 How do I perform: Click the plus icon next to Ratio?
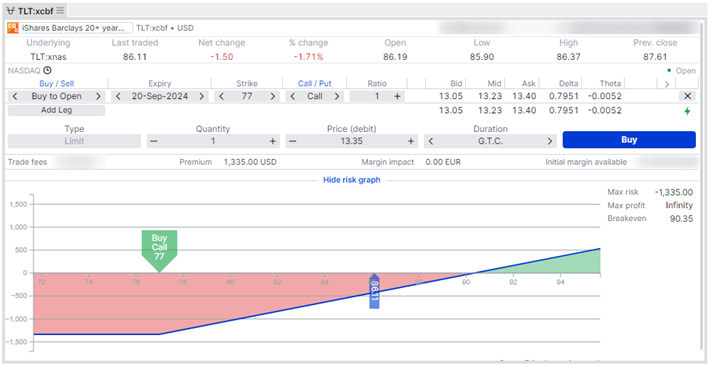[x=397, y=96]
